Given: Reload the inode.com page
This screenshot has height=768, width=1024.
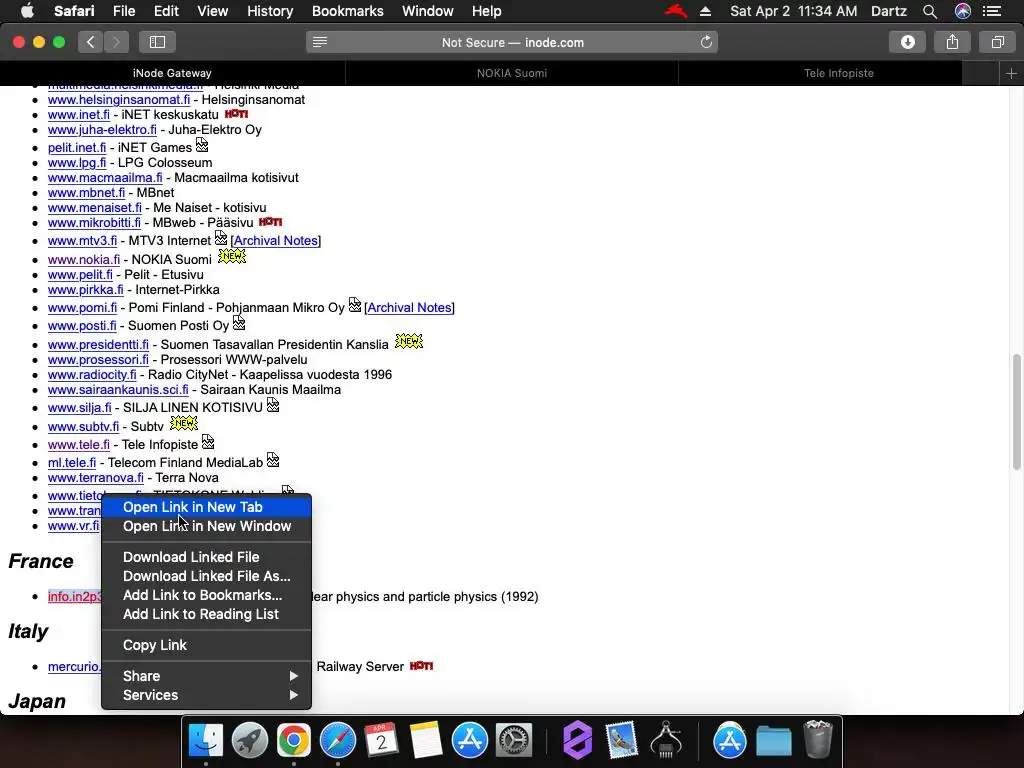Looking at the screenshot, I should [x=706, y=42].
